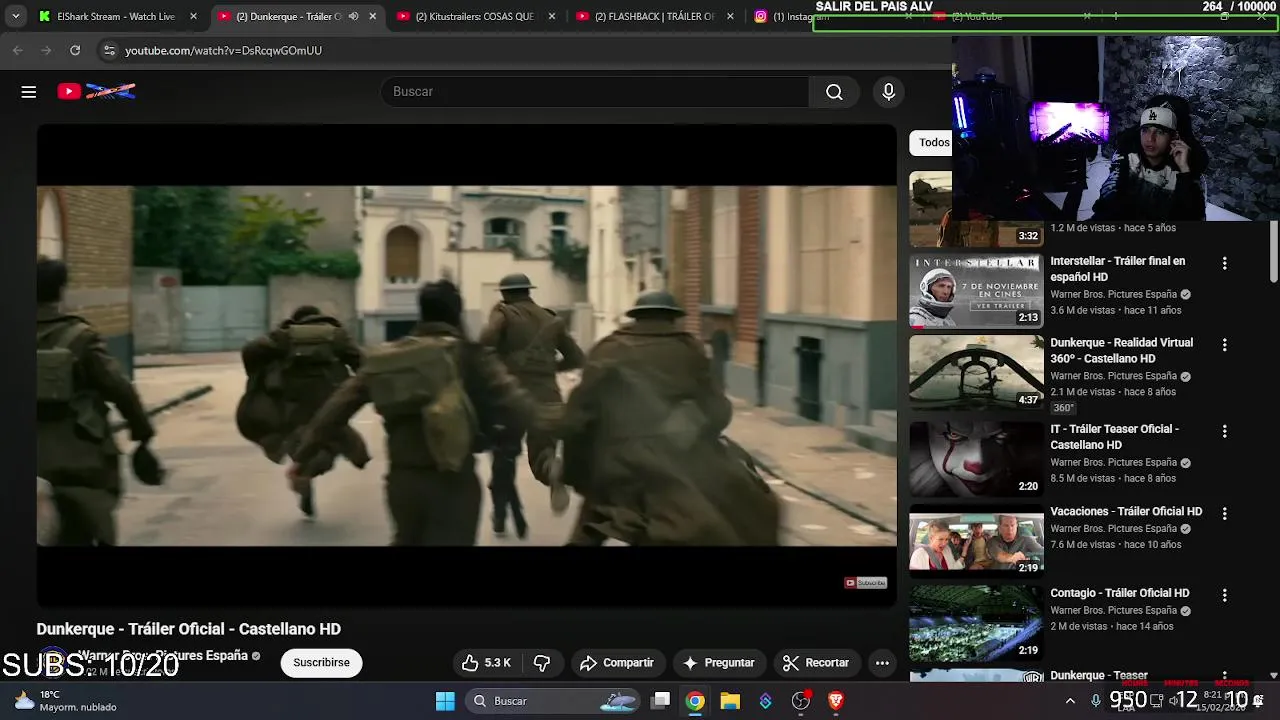Screen dimensions: 1280x720
Task: Open options for Vacaciones trailer
Action: 1224,513
